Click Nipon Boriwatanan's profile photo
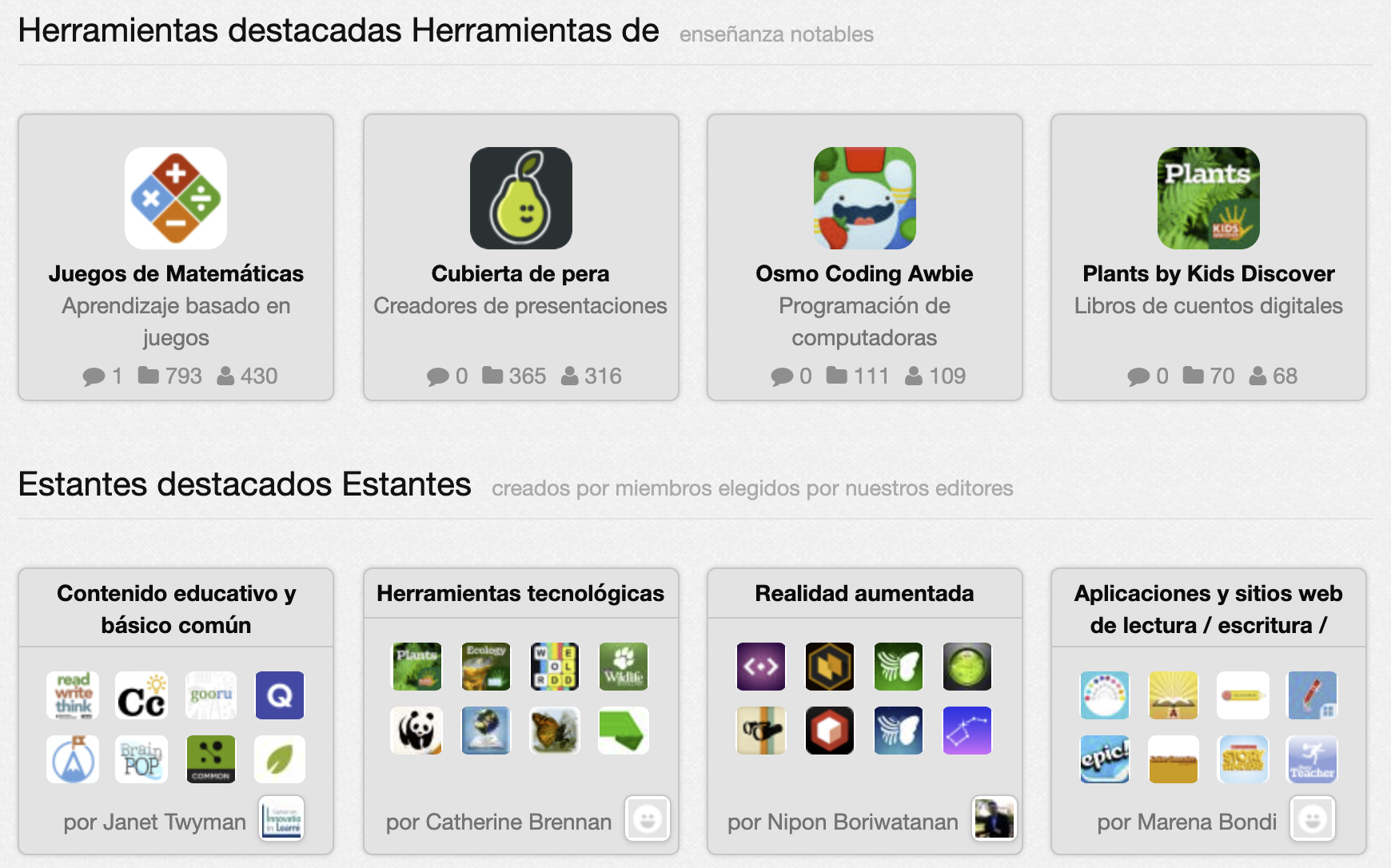The height and width of the screenshot is (868, 1391). 994,819
